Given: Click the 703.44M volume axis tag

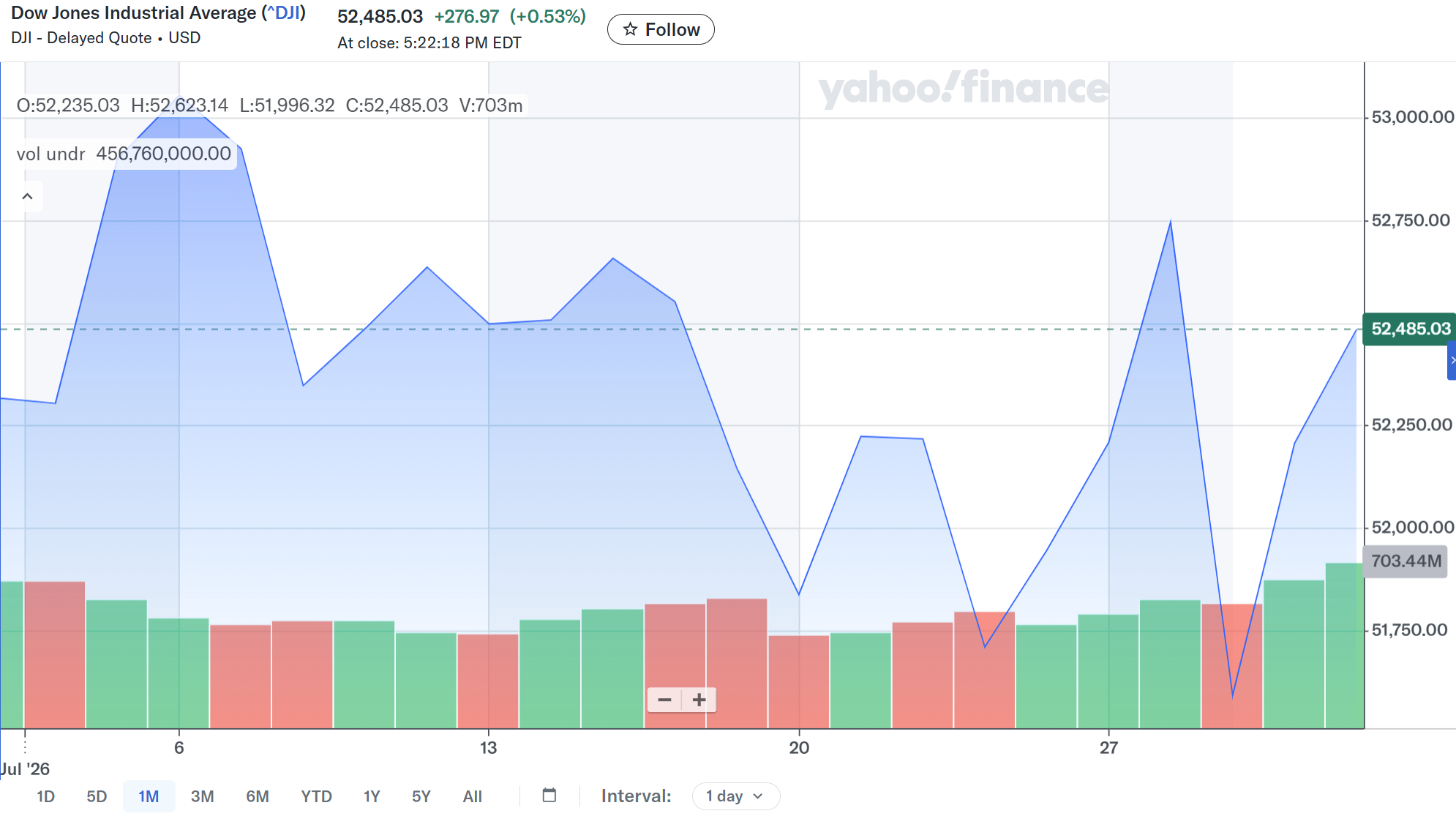Looking at the screenshot, I should click(x=1405, y=561).
